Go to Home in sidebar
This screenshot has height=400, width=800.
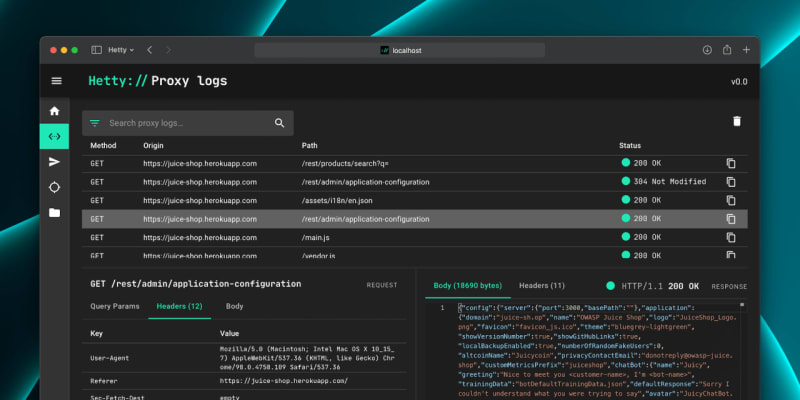click(x=54, y=111)
